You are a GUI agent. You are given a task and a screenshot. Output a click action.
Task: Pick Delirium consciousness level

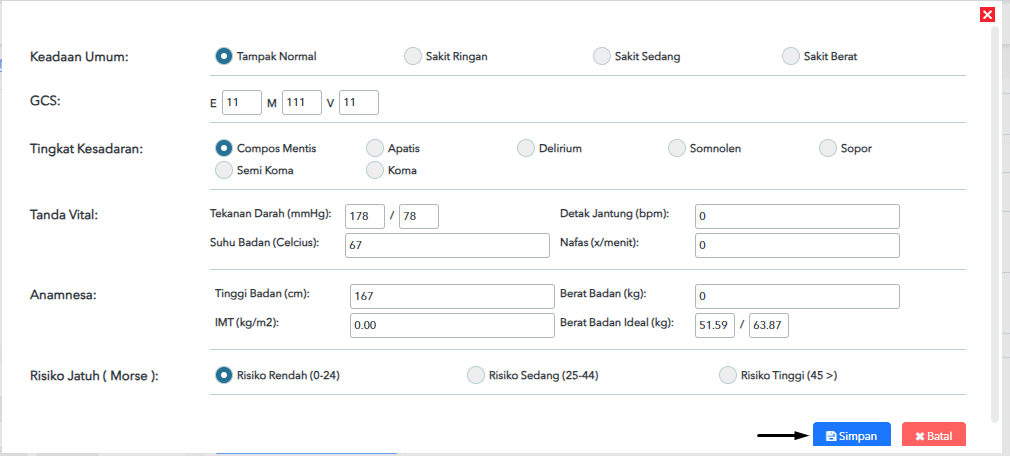tap(526, 148)
